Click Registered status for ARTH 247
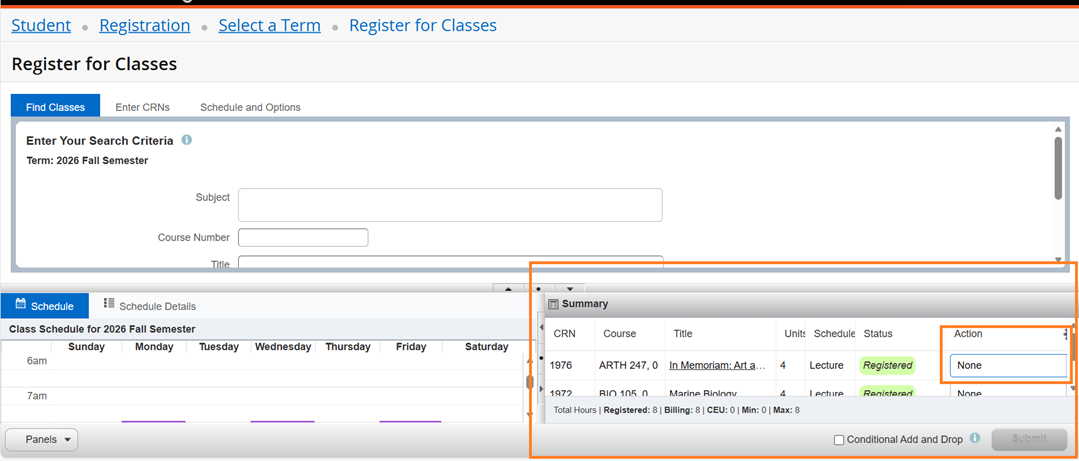The width and height of the screenshot is (1079, 461). point(887,365)
